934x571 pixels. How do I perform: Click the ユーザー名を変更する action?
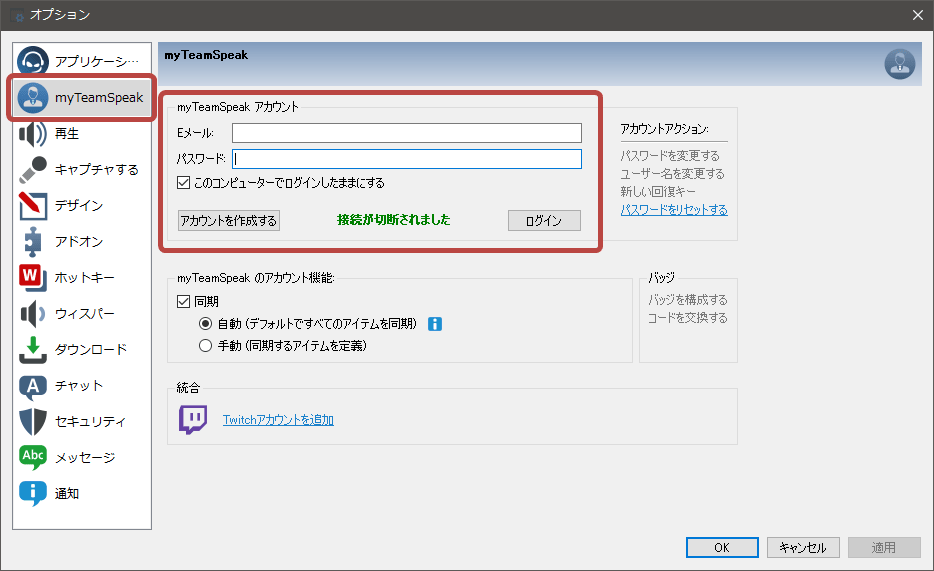coord(673,173)
